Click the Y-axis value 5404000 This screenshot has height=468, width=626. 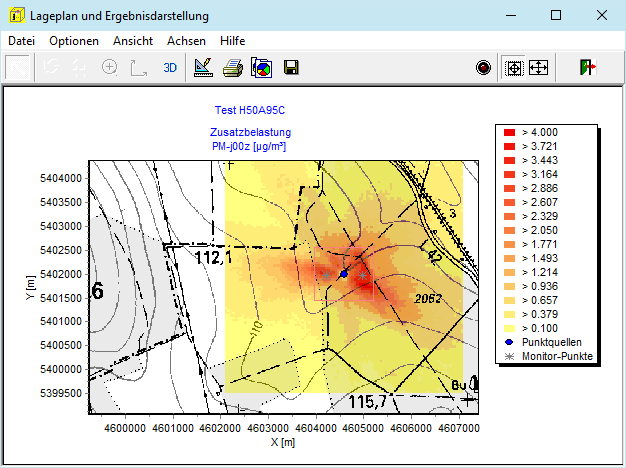(61, 178)
